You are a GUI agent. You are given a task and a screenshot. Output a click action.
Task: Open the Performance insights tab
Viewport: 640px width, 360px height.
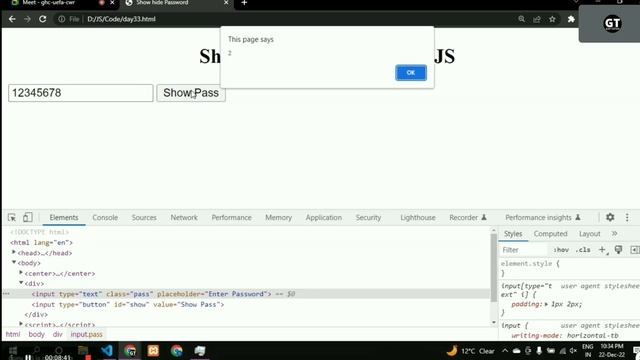(542, 218)
